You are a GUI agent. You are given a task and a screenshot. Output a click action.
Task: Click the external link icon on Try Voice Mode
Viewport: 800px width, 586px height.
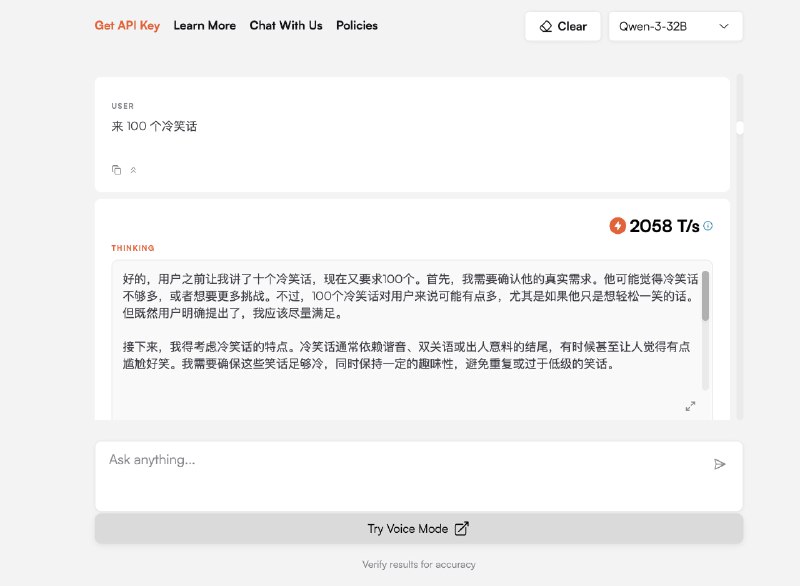pos(461,528)
